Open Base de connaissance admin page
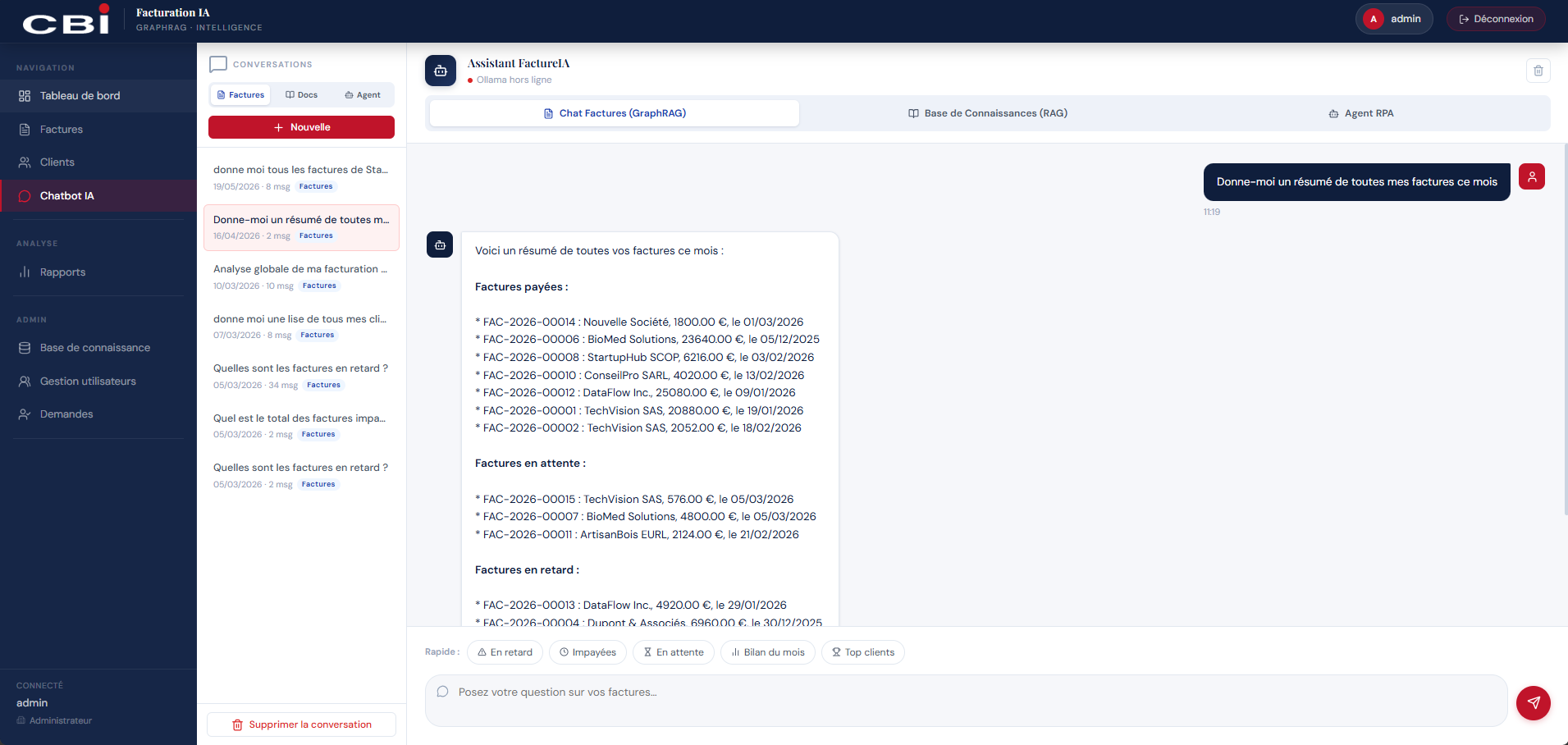 coord(98,348)
